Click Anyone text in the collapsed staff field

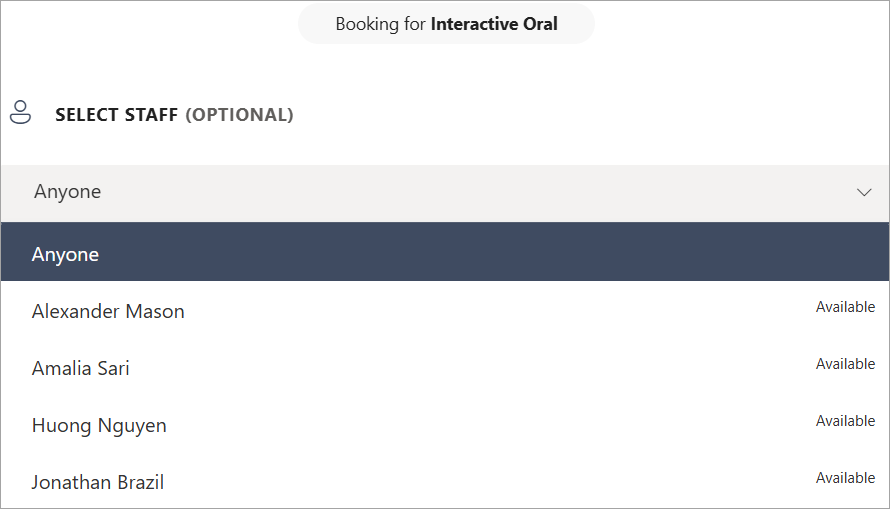[x=67, y=192]
